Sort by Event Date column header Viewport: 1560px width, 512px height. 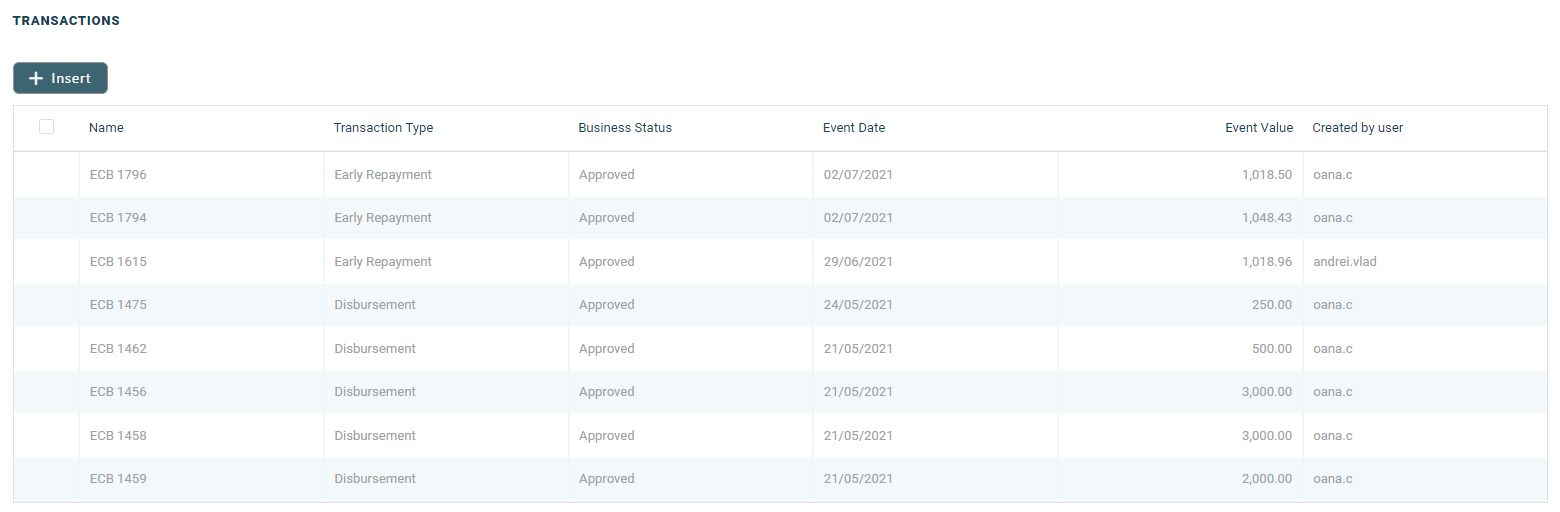(x=854, y=128)
